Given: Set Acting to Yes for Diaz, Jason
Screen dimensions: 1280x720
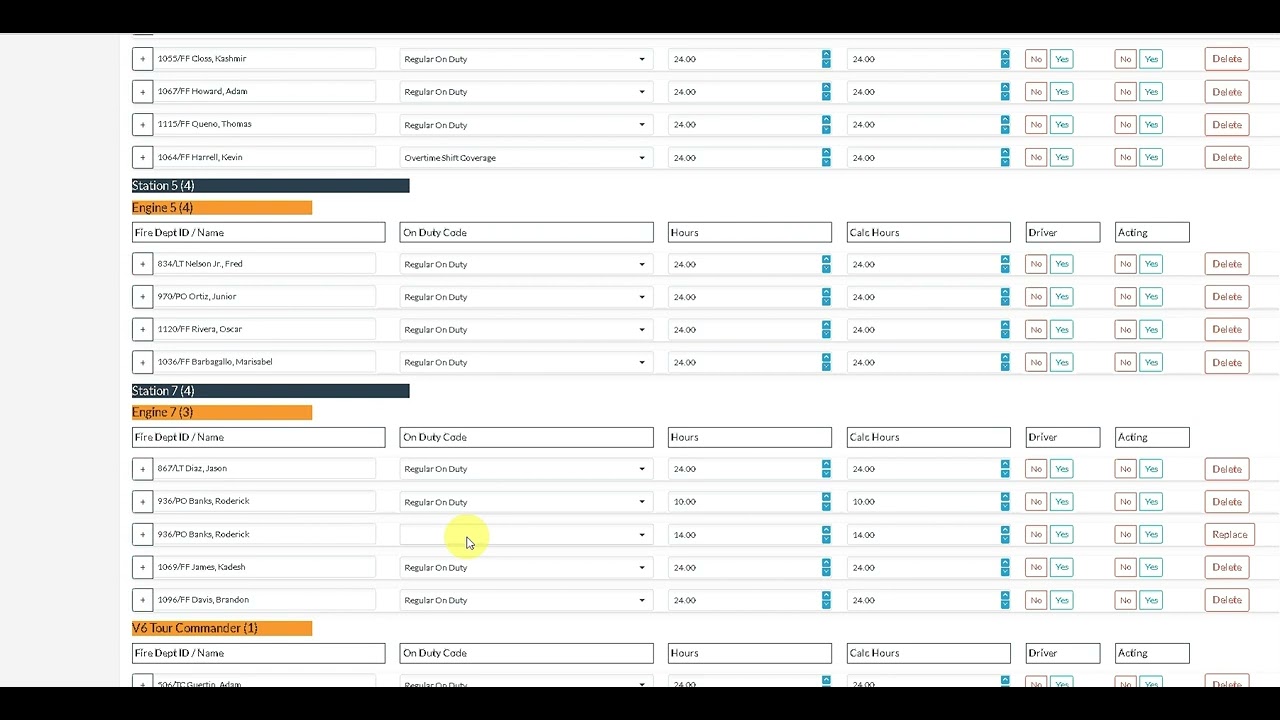Looking at the screenshot, I should click(x=1151, y=469).
